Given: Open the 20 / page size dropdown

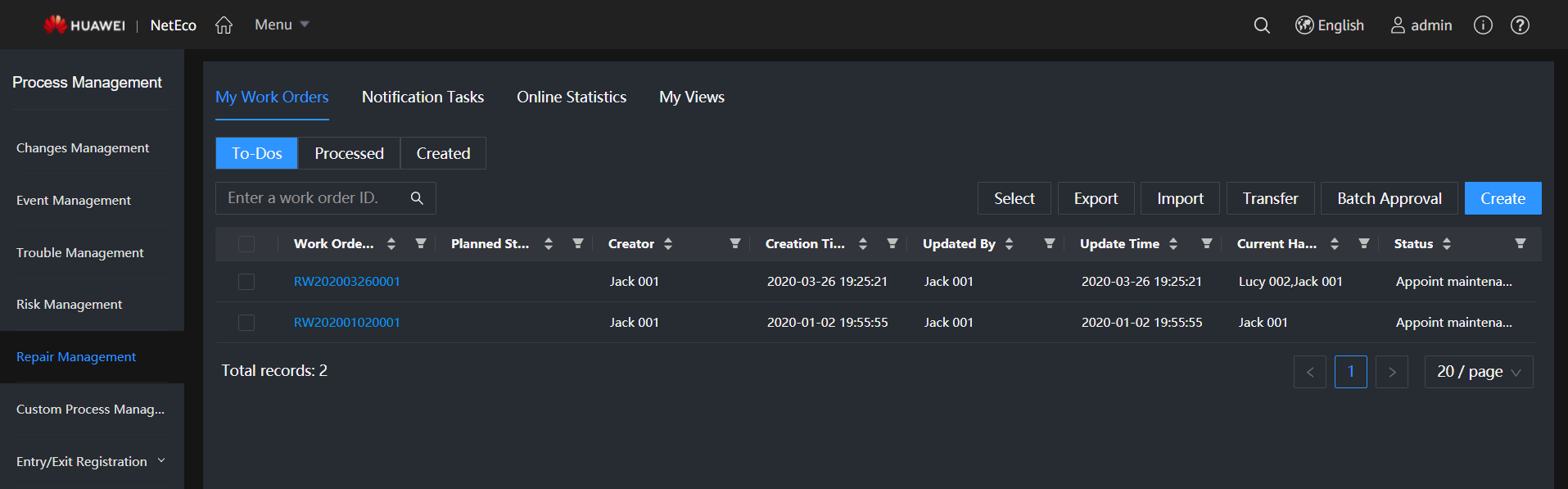Looking at the screenshot, I should [x=1478, y=372].
